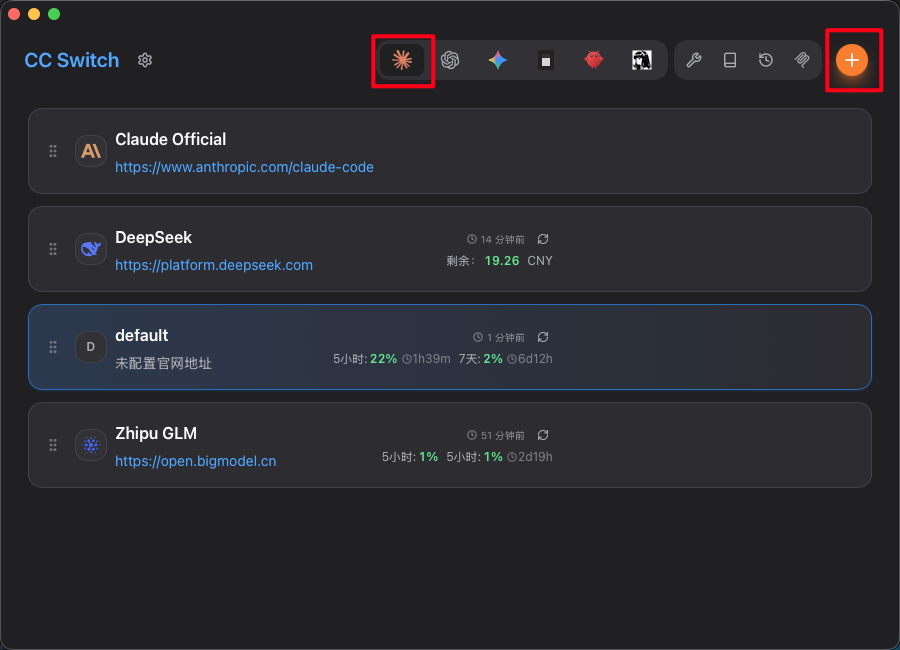The image size is (900, 650).
Task: Open the history clock icon
Action: [x=766, y=60]
